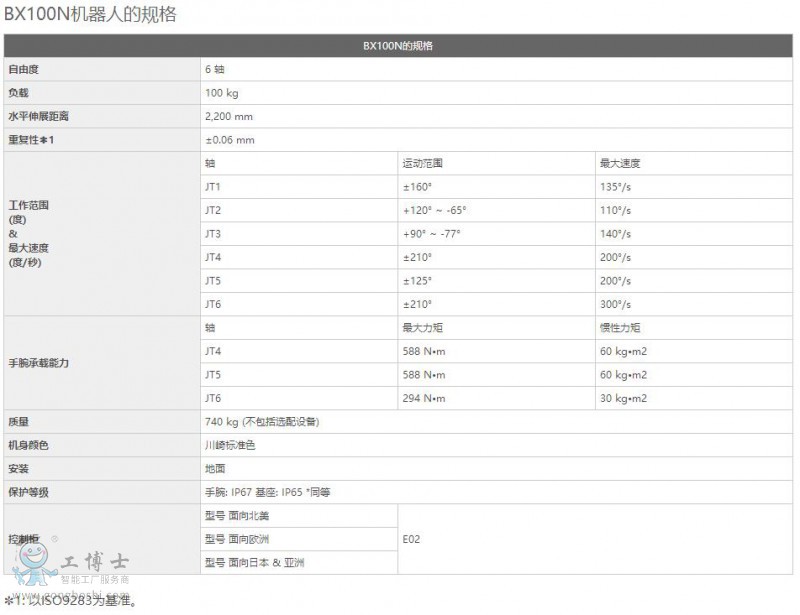Click the table header BX100N的规格
This screenshot has width=800, height=615.
pos(398,46)
